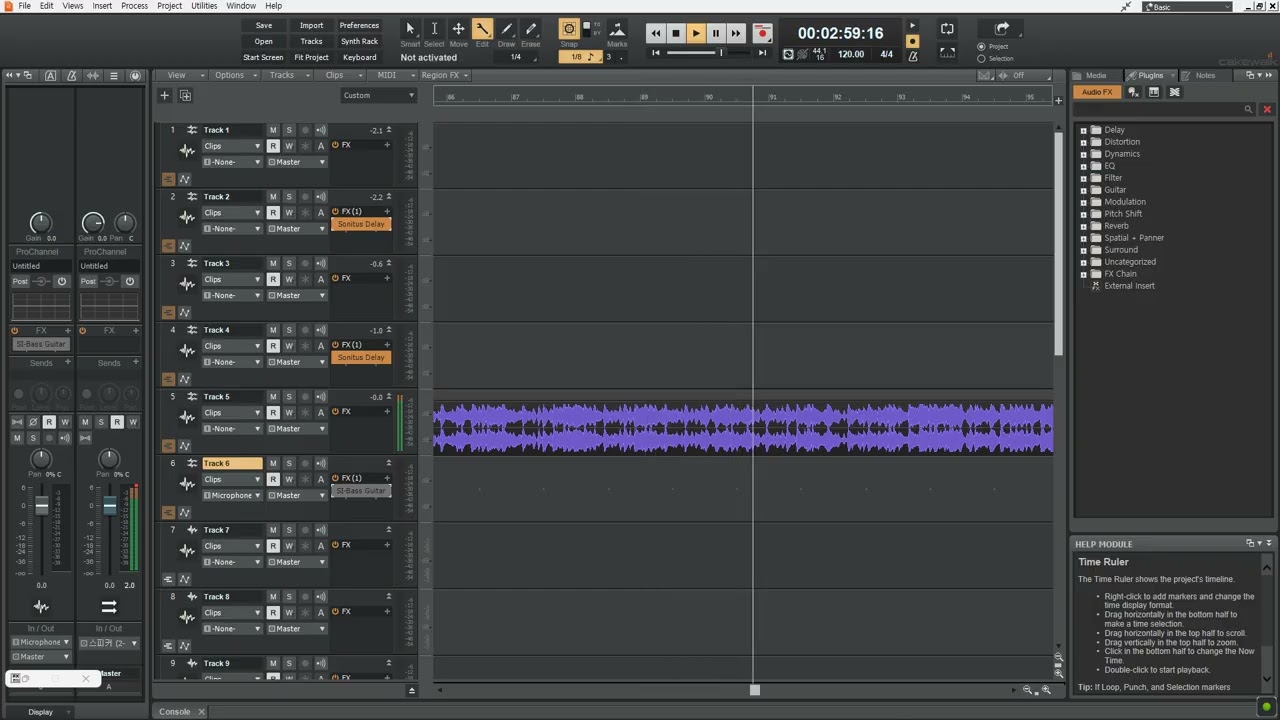Click the Sonitus Delay effect on Track 2
Screen dimensions: 1280x720
(361, 224)
